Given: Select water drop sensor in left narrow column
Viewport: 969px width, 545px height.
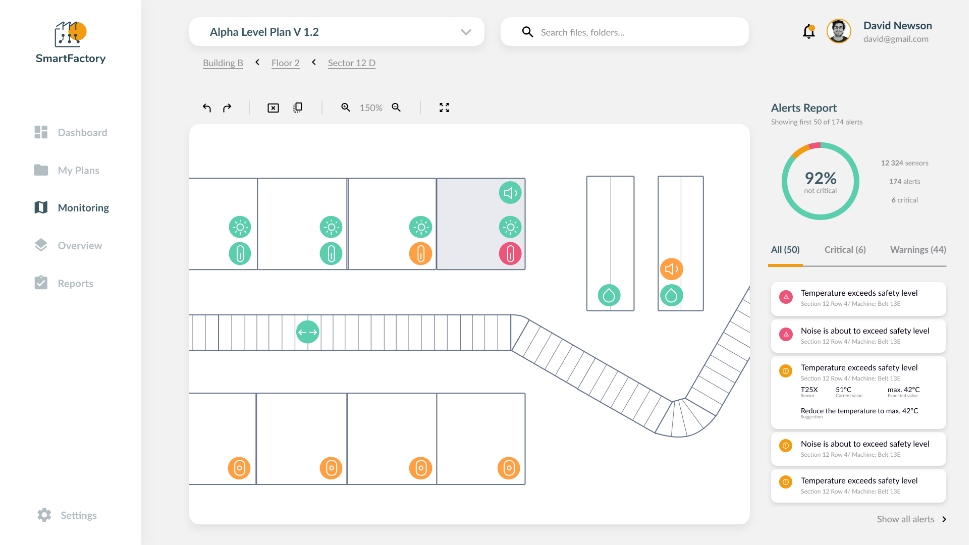Looking at the screenshot, I should click(x=609, y=295).
